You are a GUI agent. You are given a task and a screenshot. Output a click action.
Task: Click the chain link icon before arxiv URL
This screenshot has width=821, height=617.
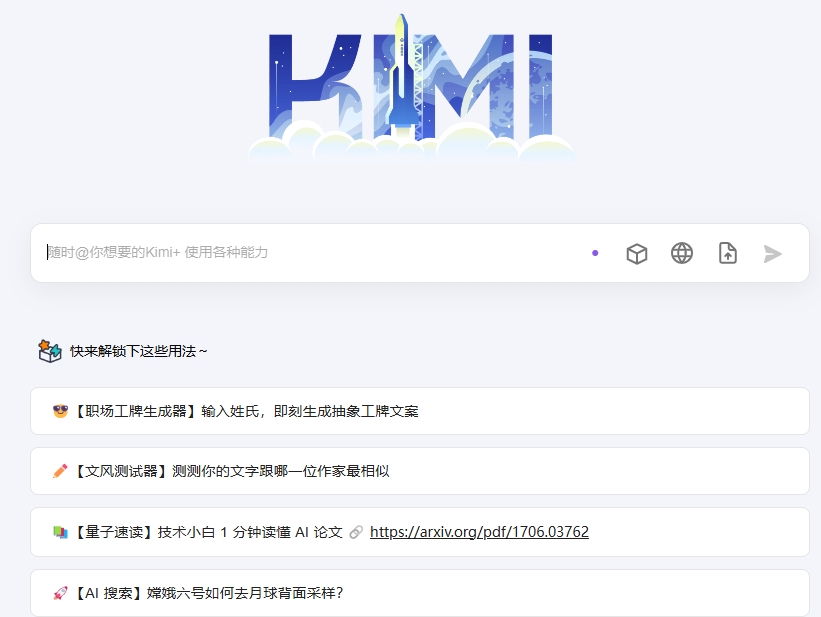tap(356, 533)
